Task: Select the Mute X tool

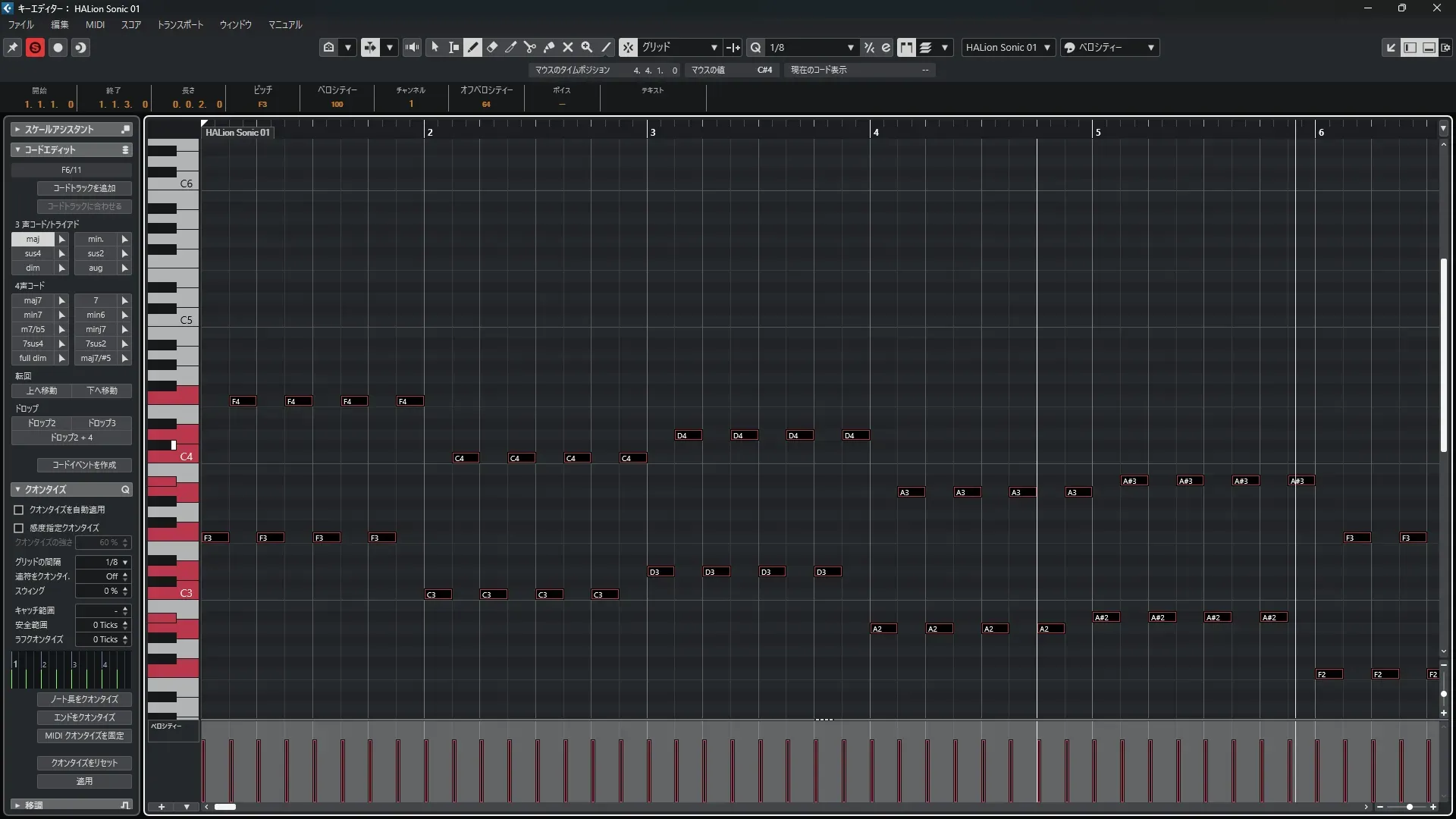Action: coord(568,47)
